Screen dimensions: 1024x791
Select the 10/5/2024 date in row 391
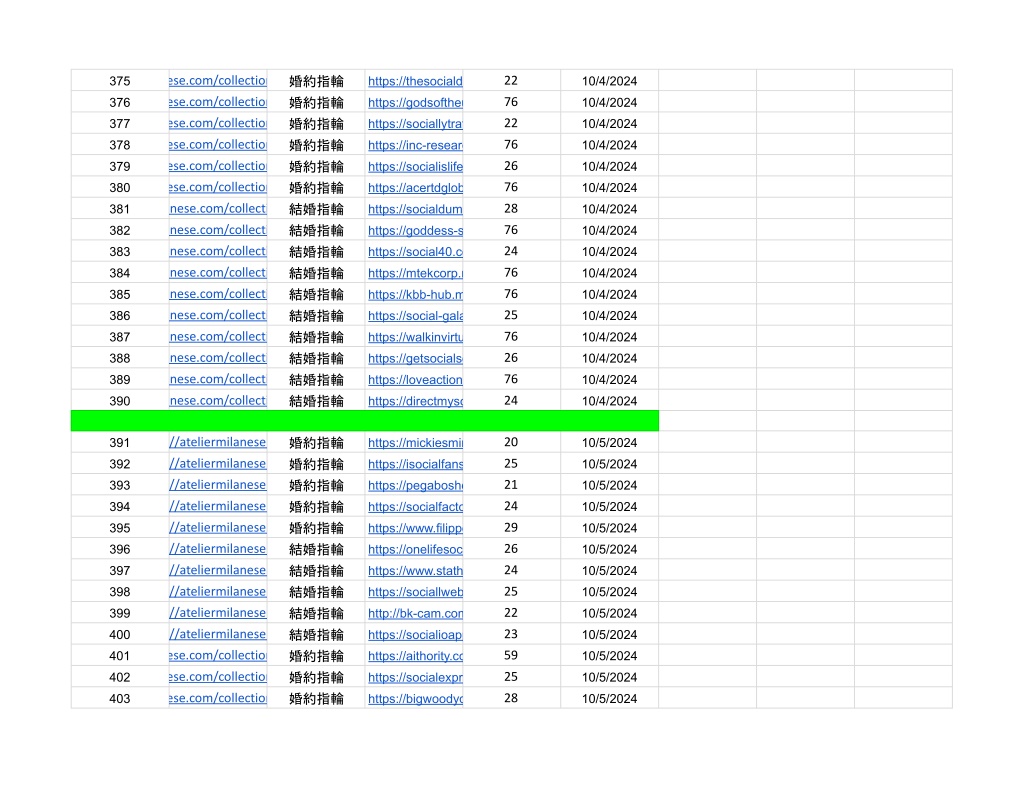609,443
